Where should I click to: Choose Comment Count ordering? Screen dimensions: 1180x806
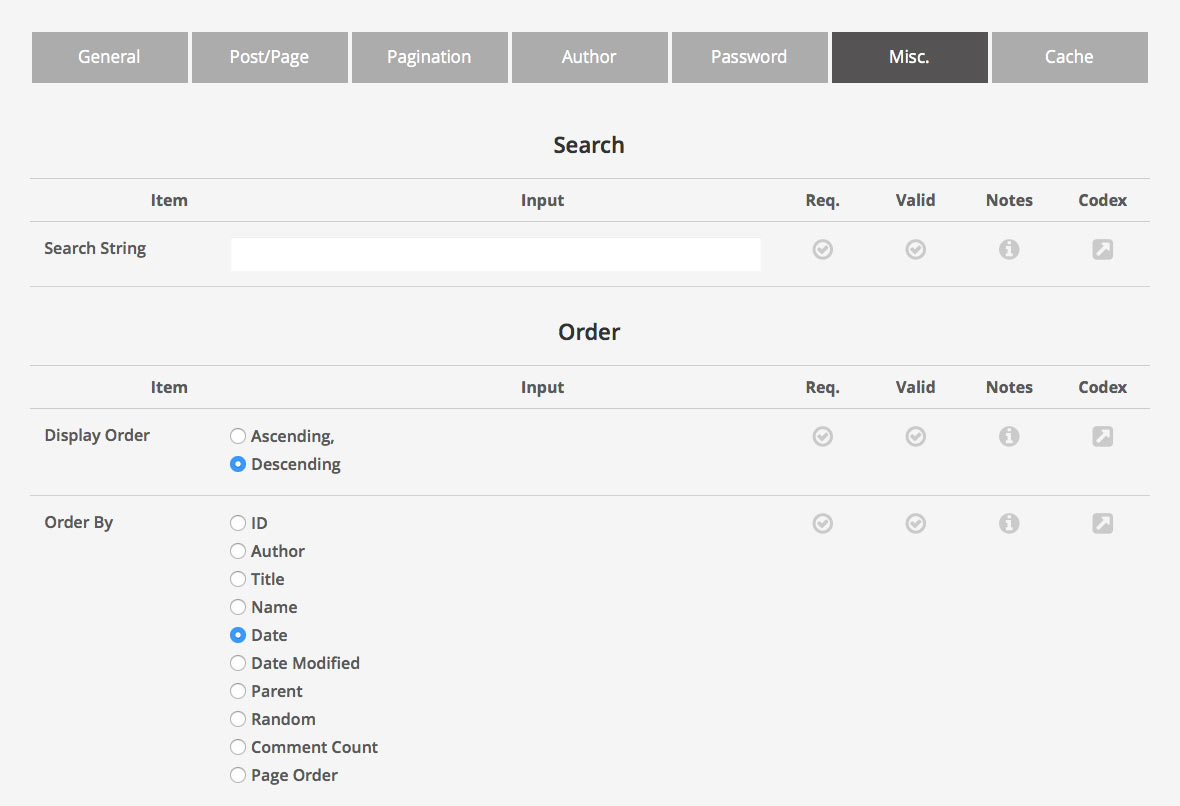238,747
